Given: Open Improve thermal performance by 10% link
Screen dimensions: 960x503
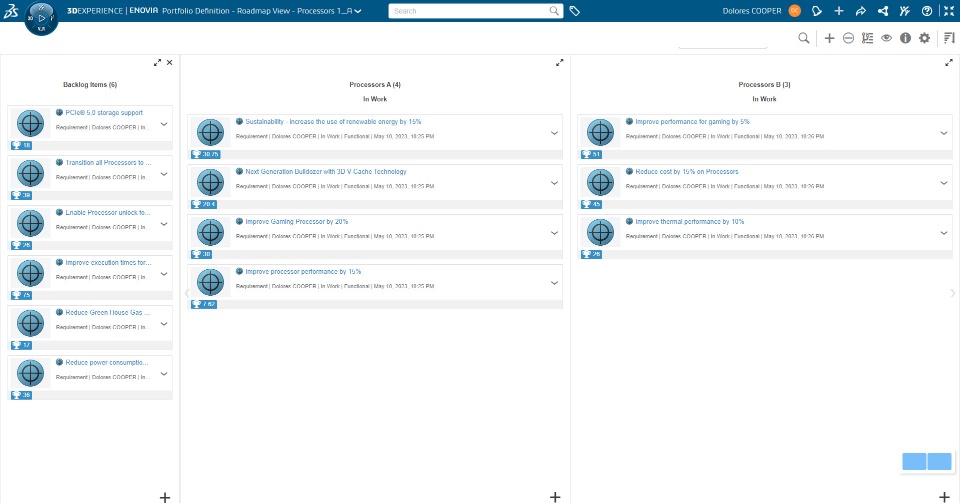Looking at the screenshot, I should point(689,222).
